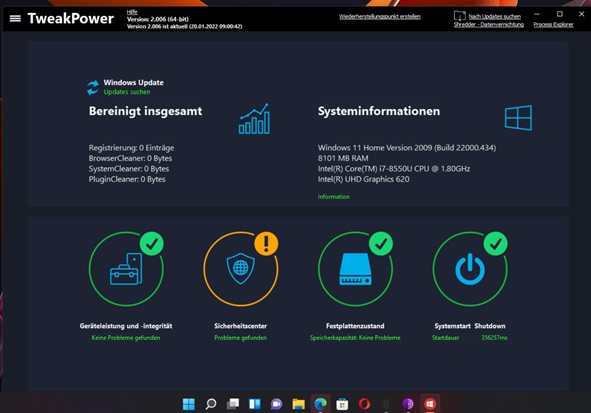Open the TweakPower hamburger menu
This screenshot has width=591, height=413.
pyautogui.click(x=15, y=18)
